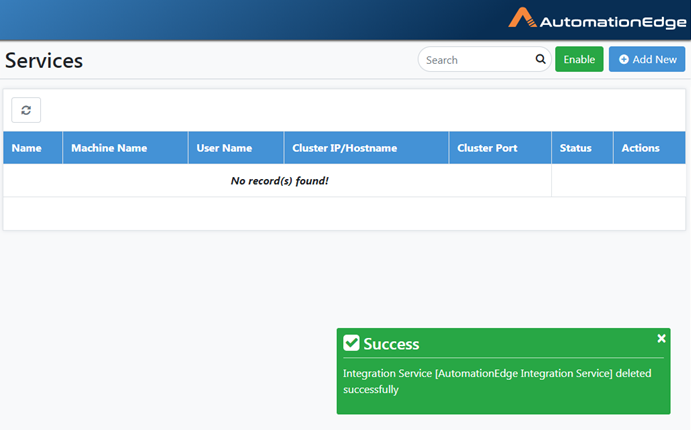This screenshot has width=691, height=430.
Task: Click the Add New button
Action: (x=647, y=59)
